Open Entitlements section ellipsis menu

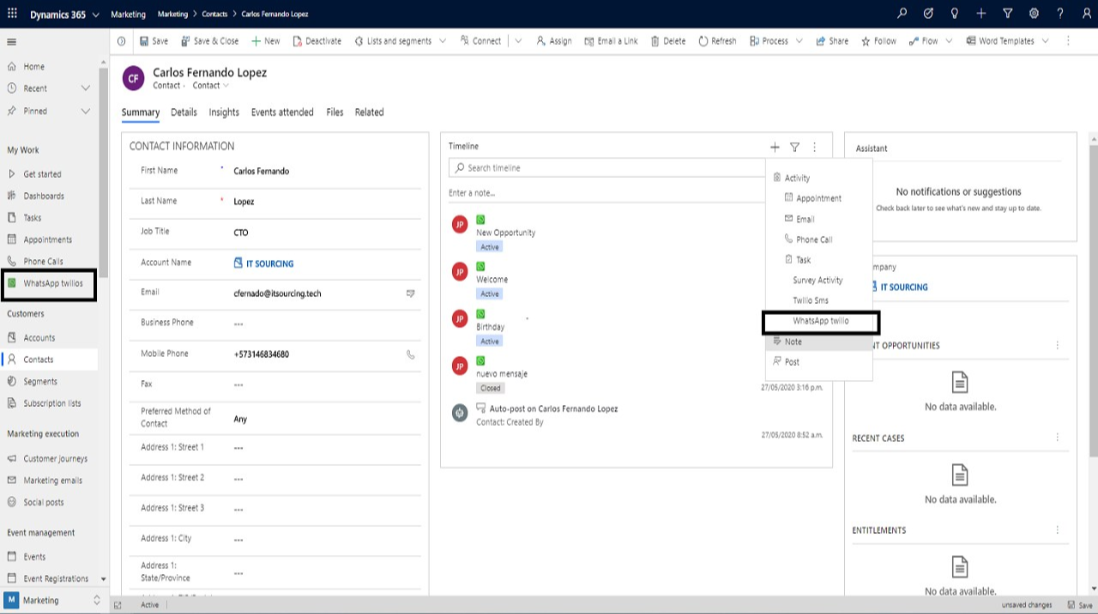pyautogui.click(x=1057, y=530)
